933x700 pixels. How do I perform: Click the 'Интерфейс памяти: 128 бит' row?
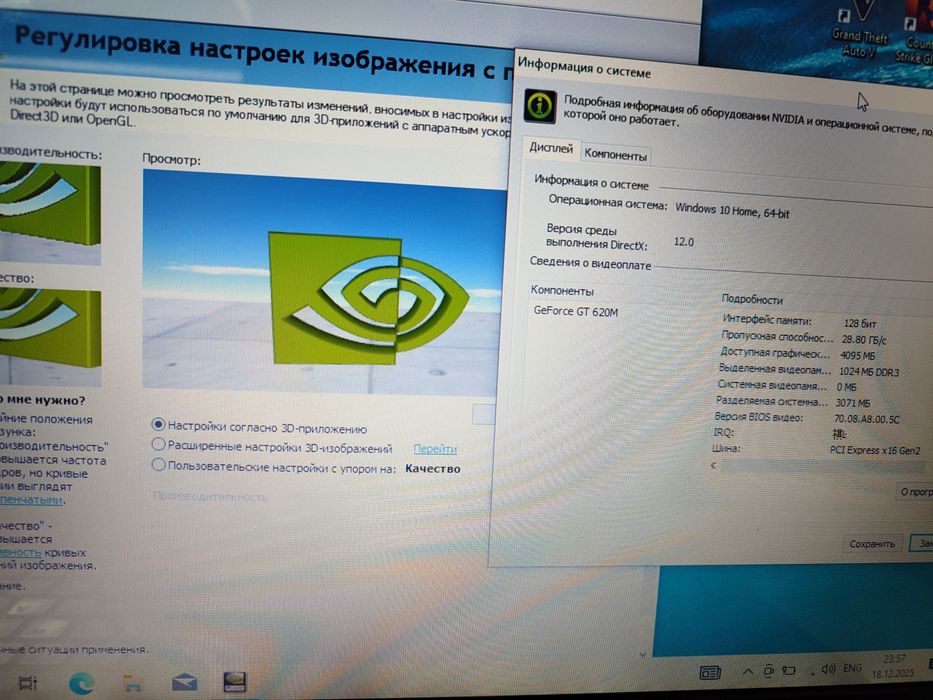point(799,321)
